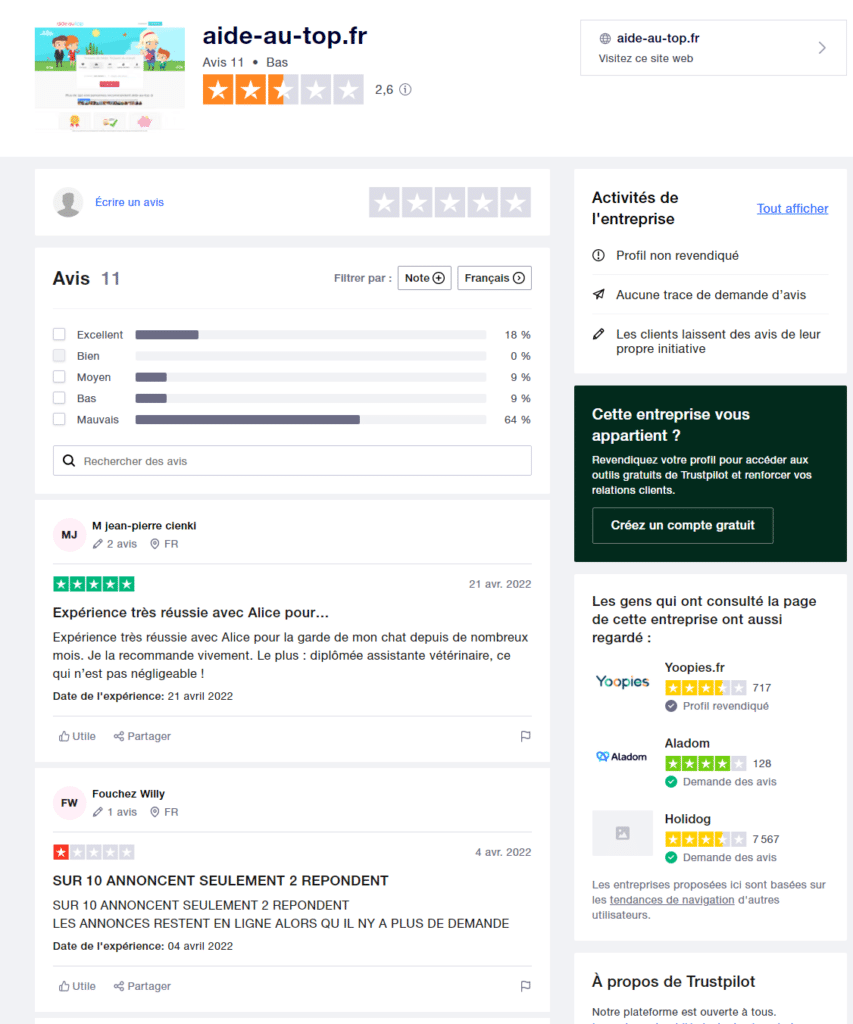The height and width of the screenshot is (1024, 853).
Task: Click Écrire un avis link
Action: click(x=129, y=202)
